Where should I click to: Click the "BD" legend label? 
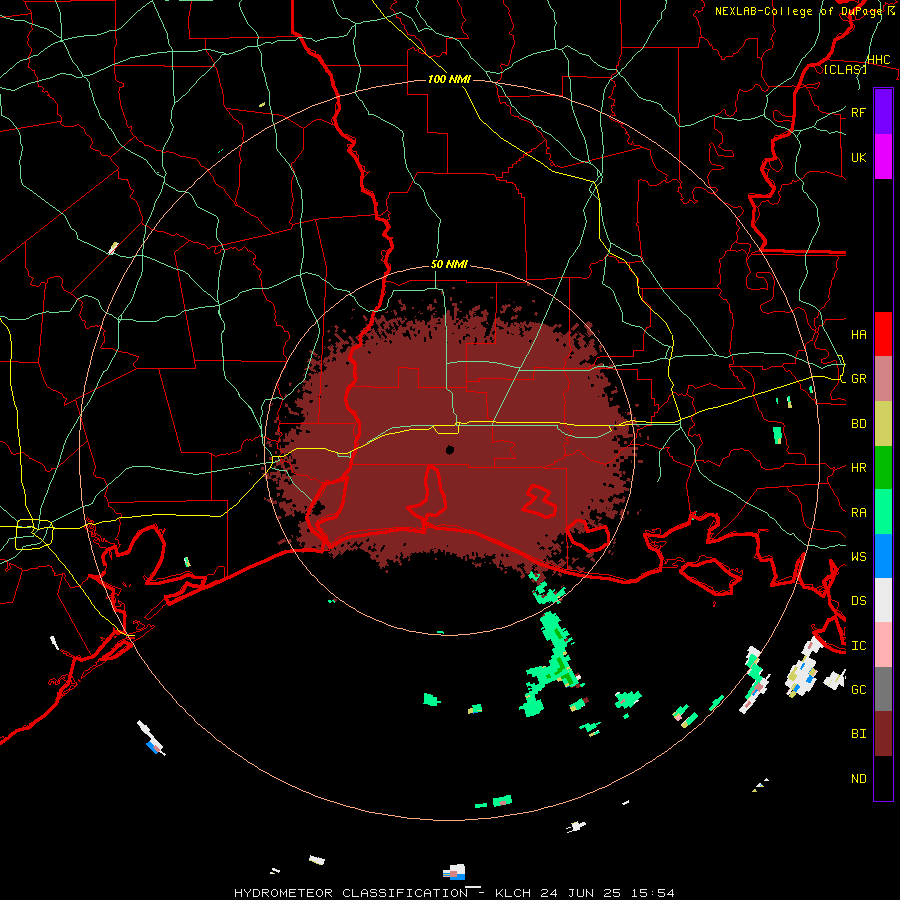point(858,424)
